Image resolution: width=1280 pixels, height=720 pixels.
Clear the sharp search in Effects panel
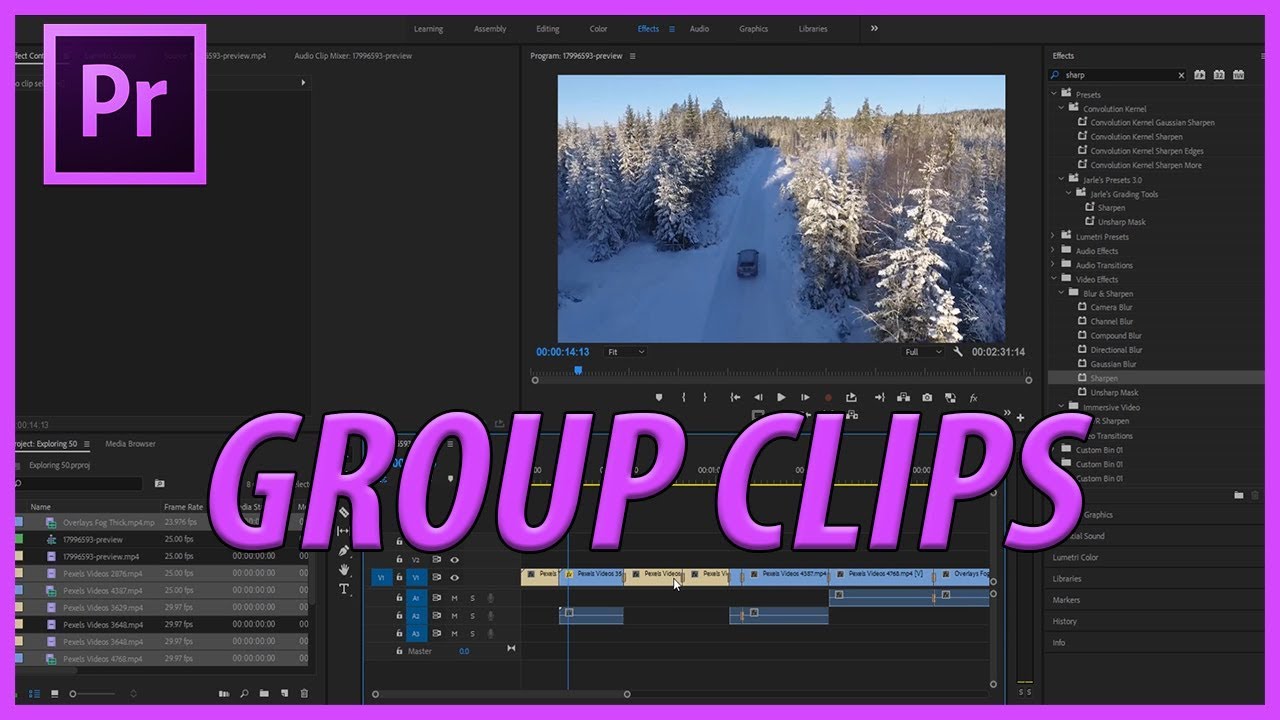(1181, 74)
